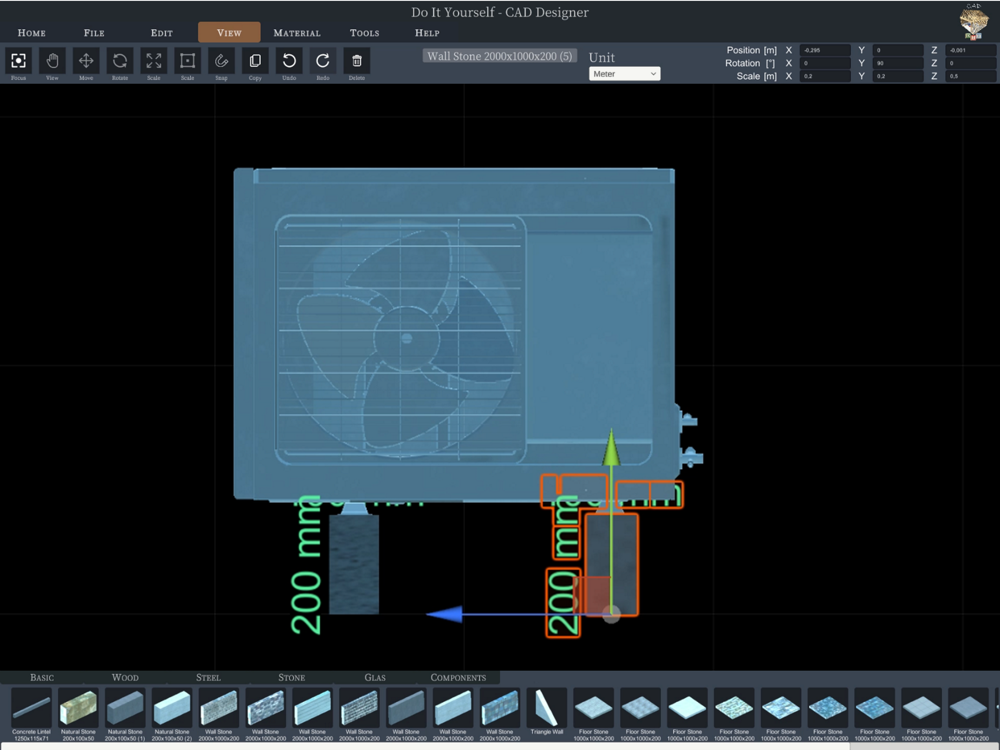Delete the selected object with trash icon
Screen dimensions: 1000x750
(x=357, y=61)
